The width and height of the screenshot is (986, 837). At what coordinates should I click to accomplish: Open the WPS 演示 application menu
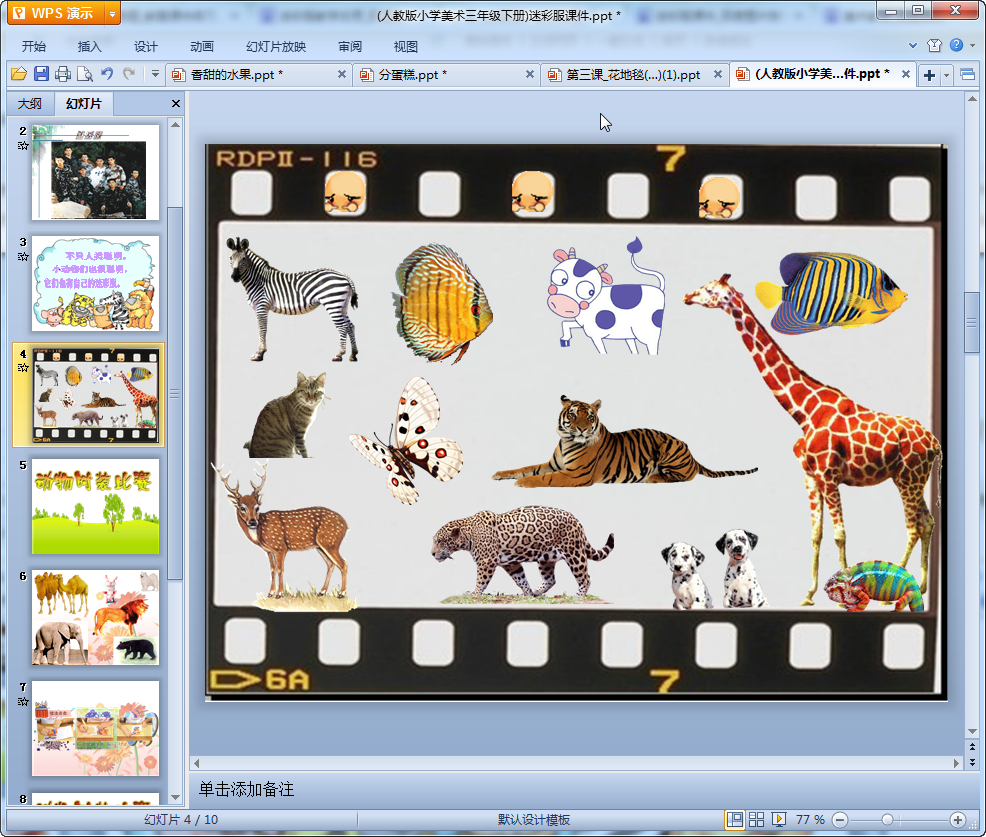click(55, 13)
